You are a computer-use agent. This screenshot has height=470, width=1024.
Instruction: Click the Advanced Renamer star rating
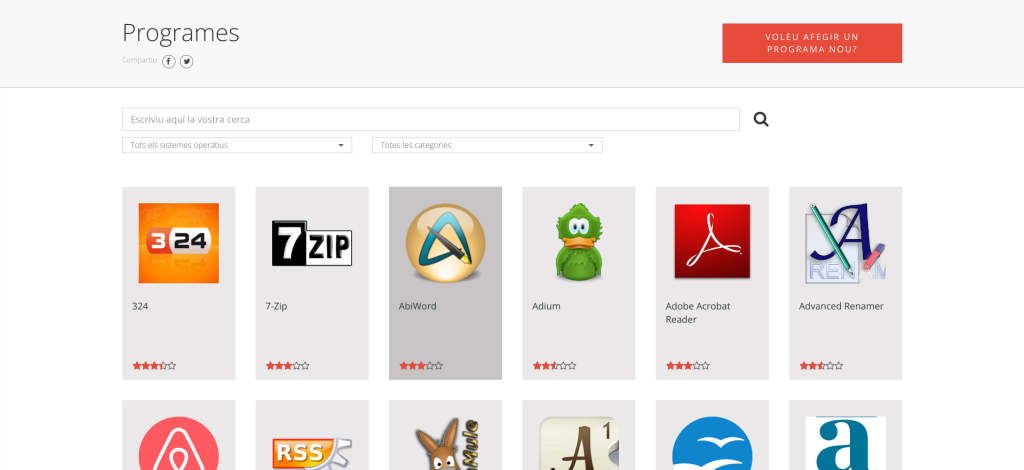coord(822,366)
